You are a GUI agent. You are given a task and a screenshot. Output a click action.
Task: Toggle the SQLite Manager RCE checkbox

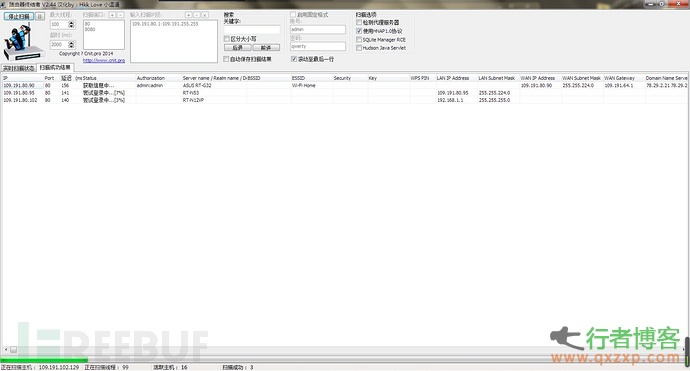359,40
